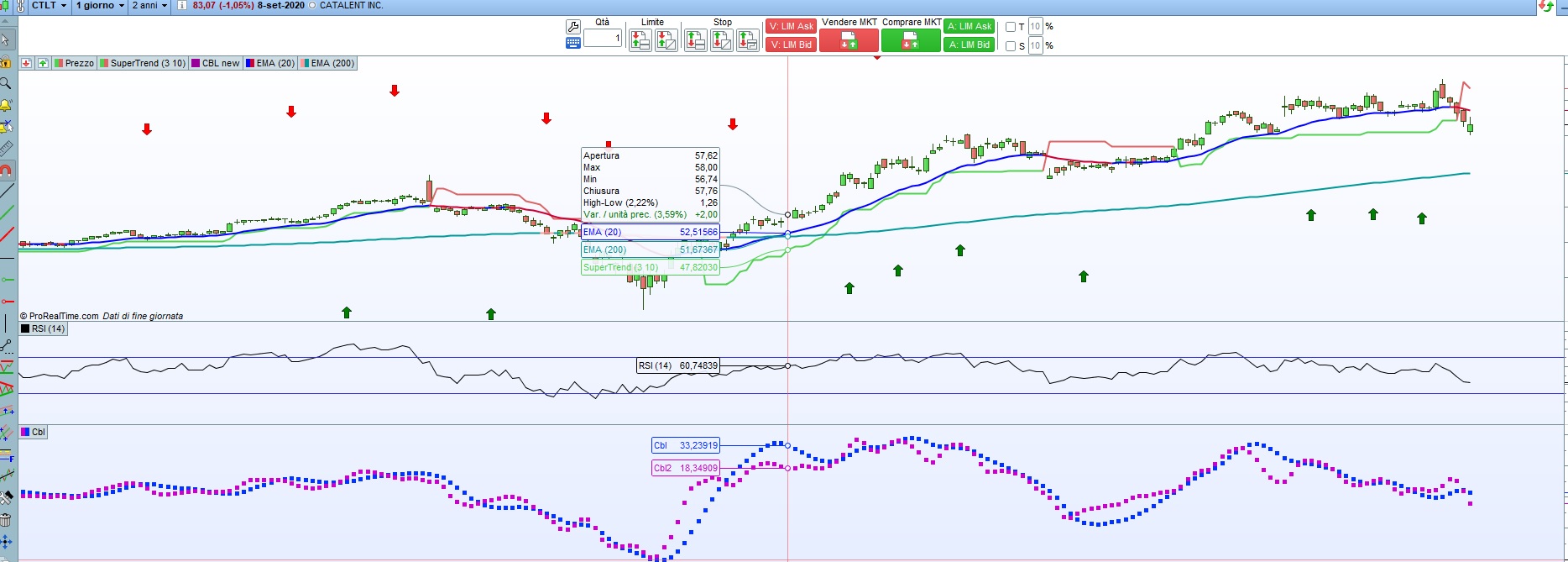The height and width of the screenshot is (562, 1568).
Task: Select the black diagonal line tool
Action: tap(6, 192)
